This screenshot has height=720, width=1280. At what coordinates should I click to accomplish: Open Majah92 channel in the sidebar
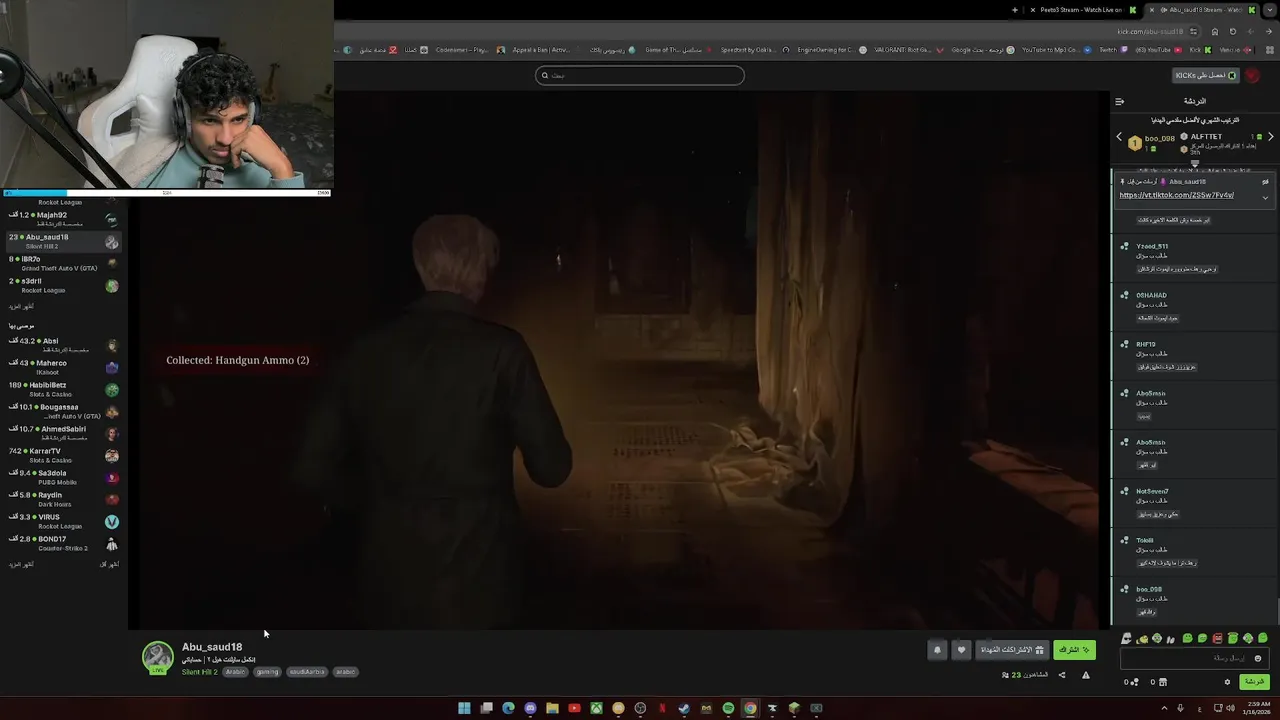pyautogui.click(x=64, y=219)
